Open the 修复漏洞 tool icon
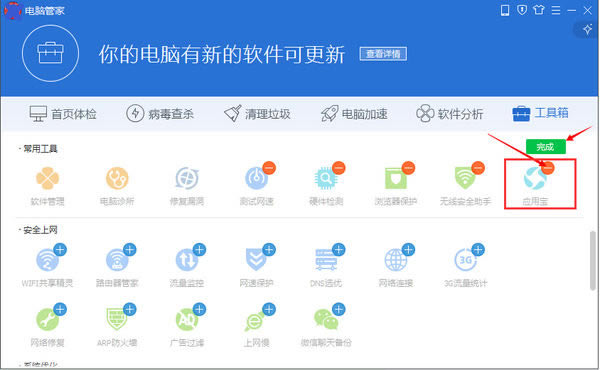Screen dimensions: 600x370 pyautogui.click(x=187, y=178)
